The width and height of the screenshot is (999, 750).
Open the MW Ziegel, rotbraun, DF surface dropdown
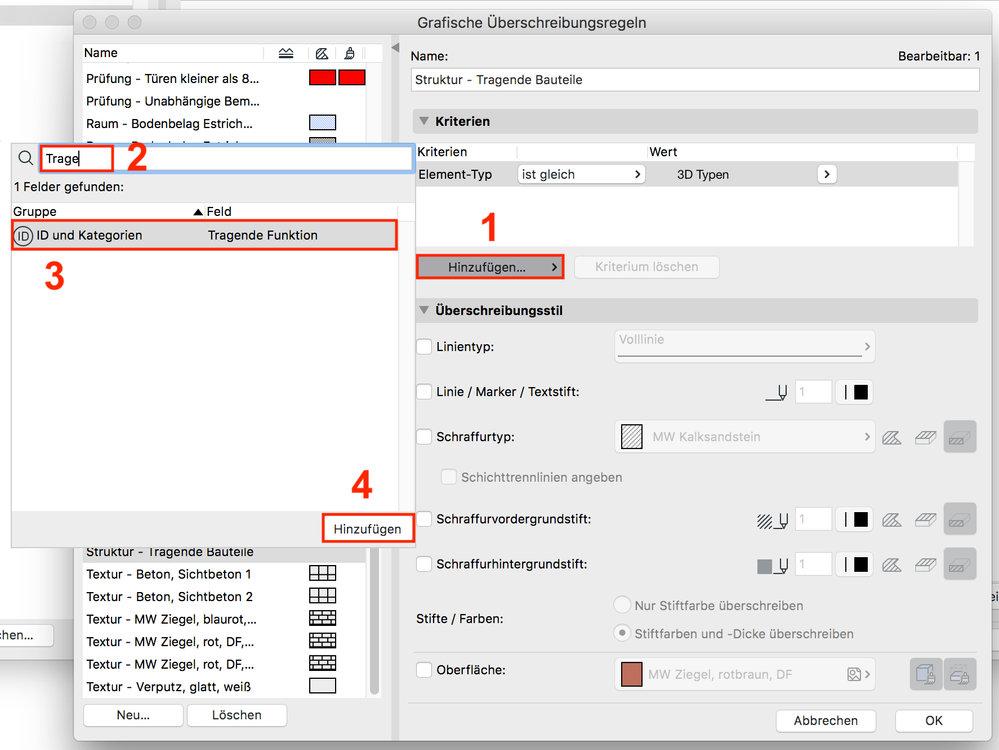coord(744,674)
